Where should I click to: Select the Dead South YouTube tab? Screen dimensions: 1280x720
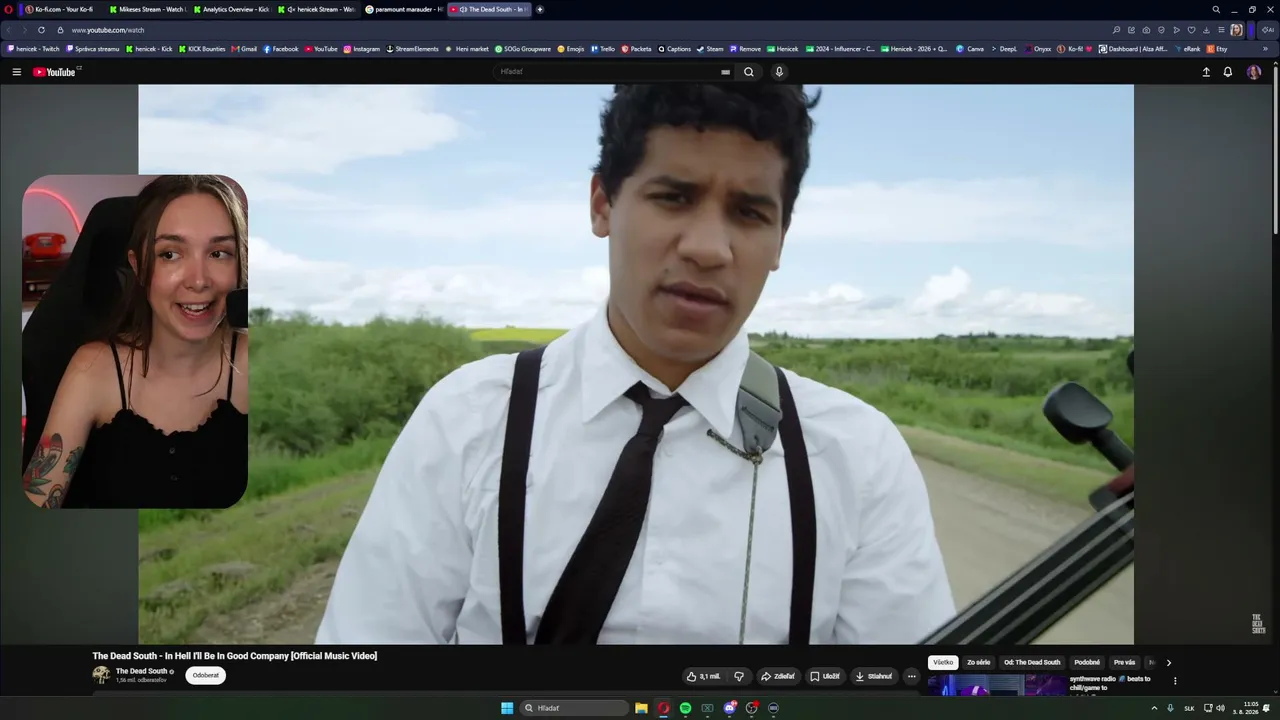point(489,9)
